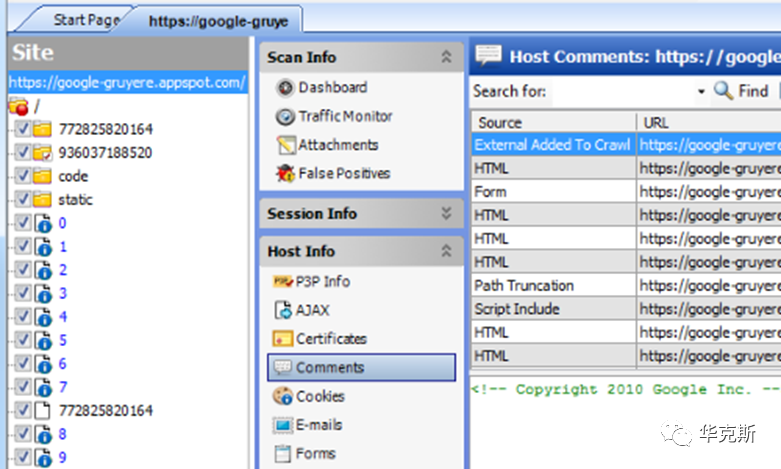781x469 pixels.
Task: Open False Positives bug icon
Action: (284, 174)
